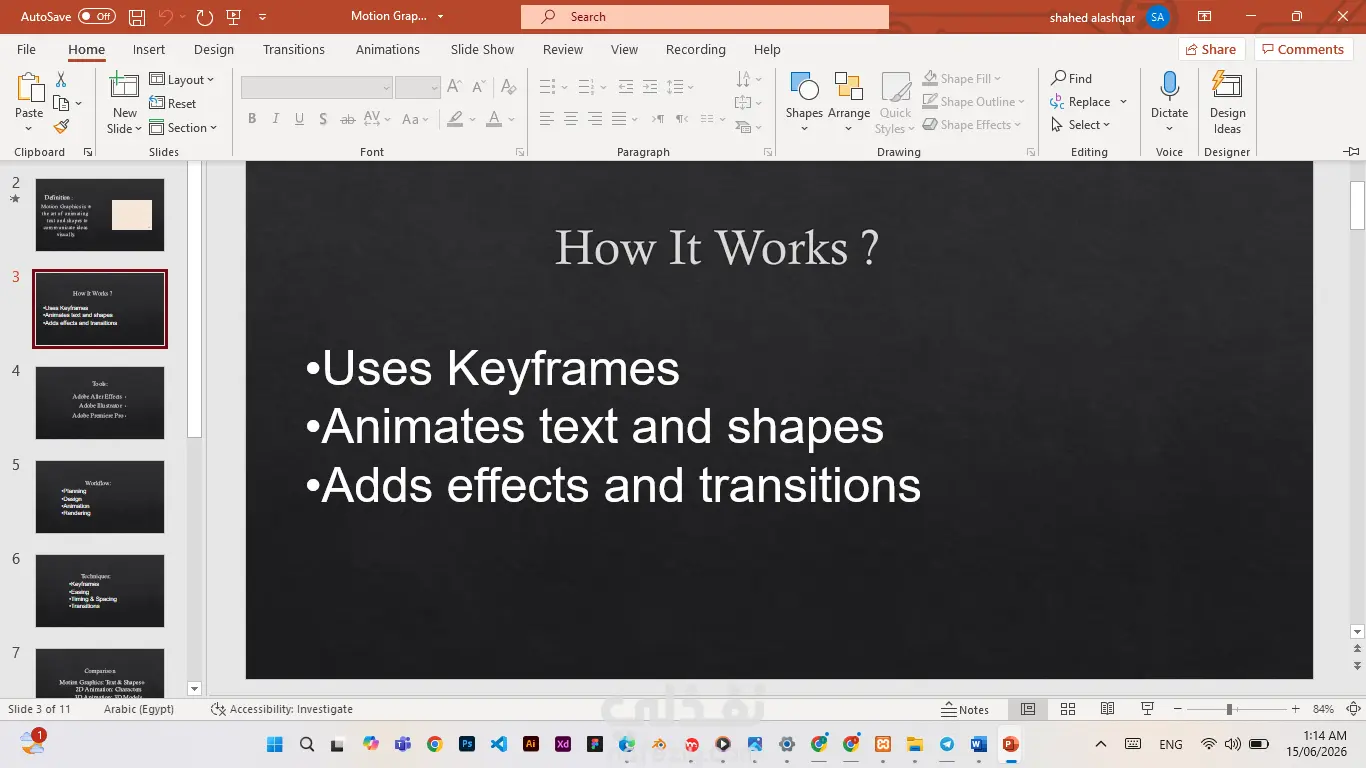
Task: Click the Paste clipboard icon
Action: (x=29, y=88)
